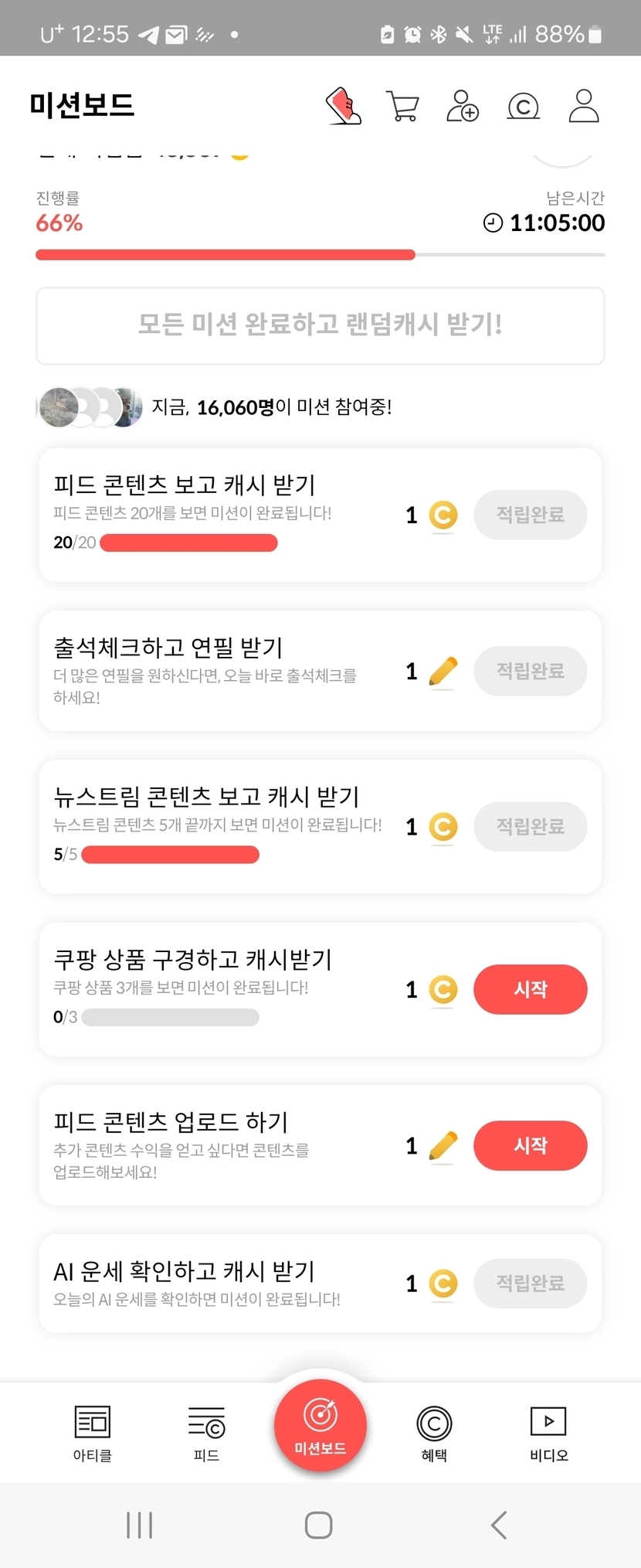Tap the add friend icon
This screenshot has width=641, height=1568.
tap(462, 106)
